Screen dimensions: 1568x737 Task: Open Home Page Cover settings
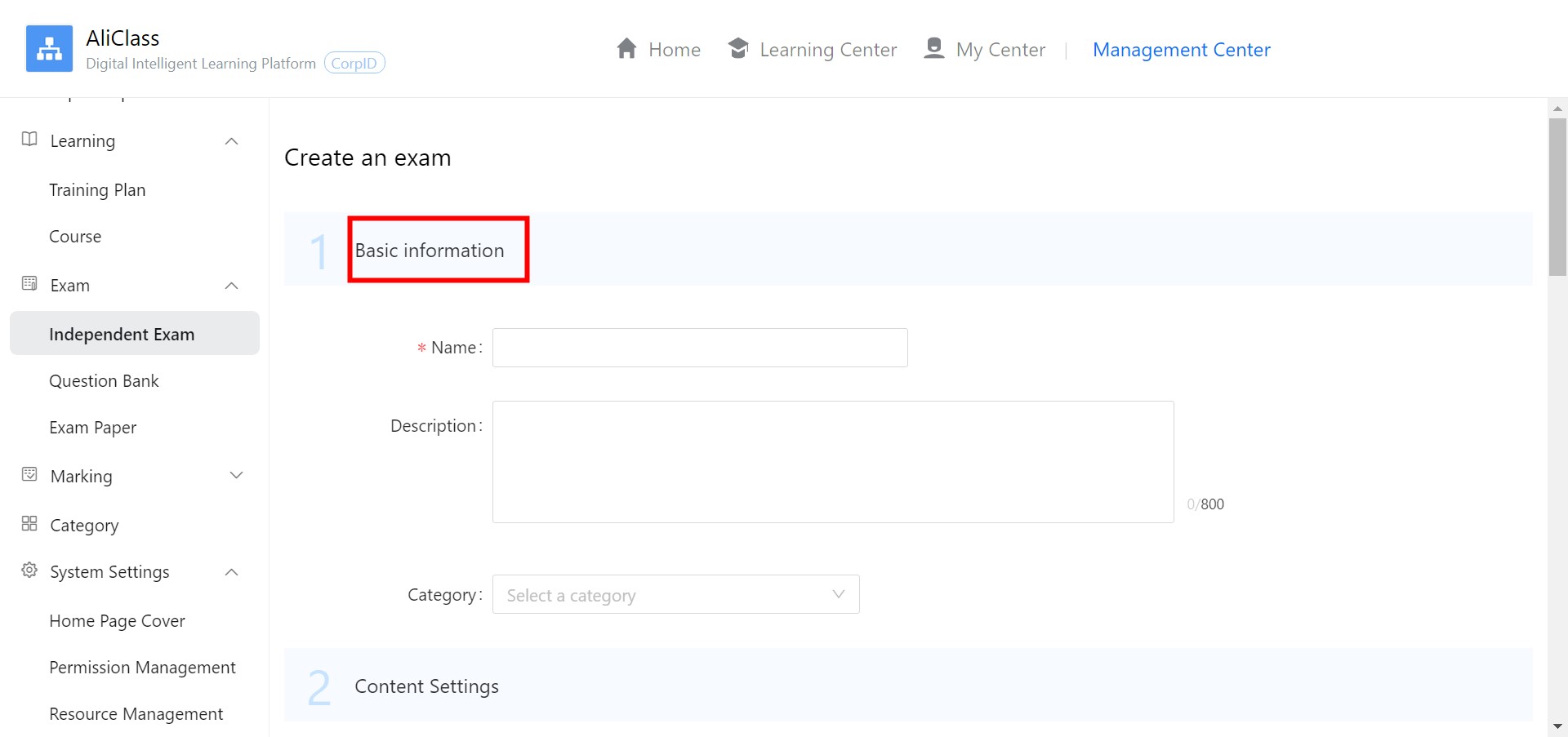(x=117, y=621)
